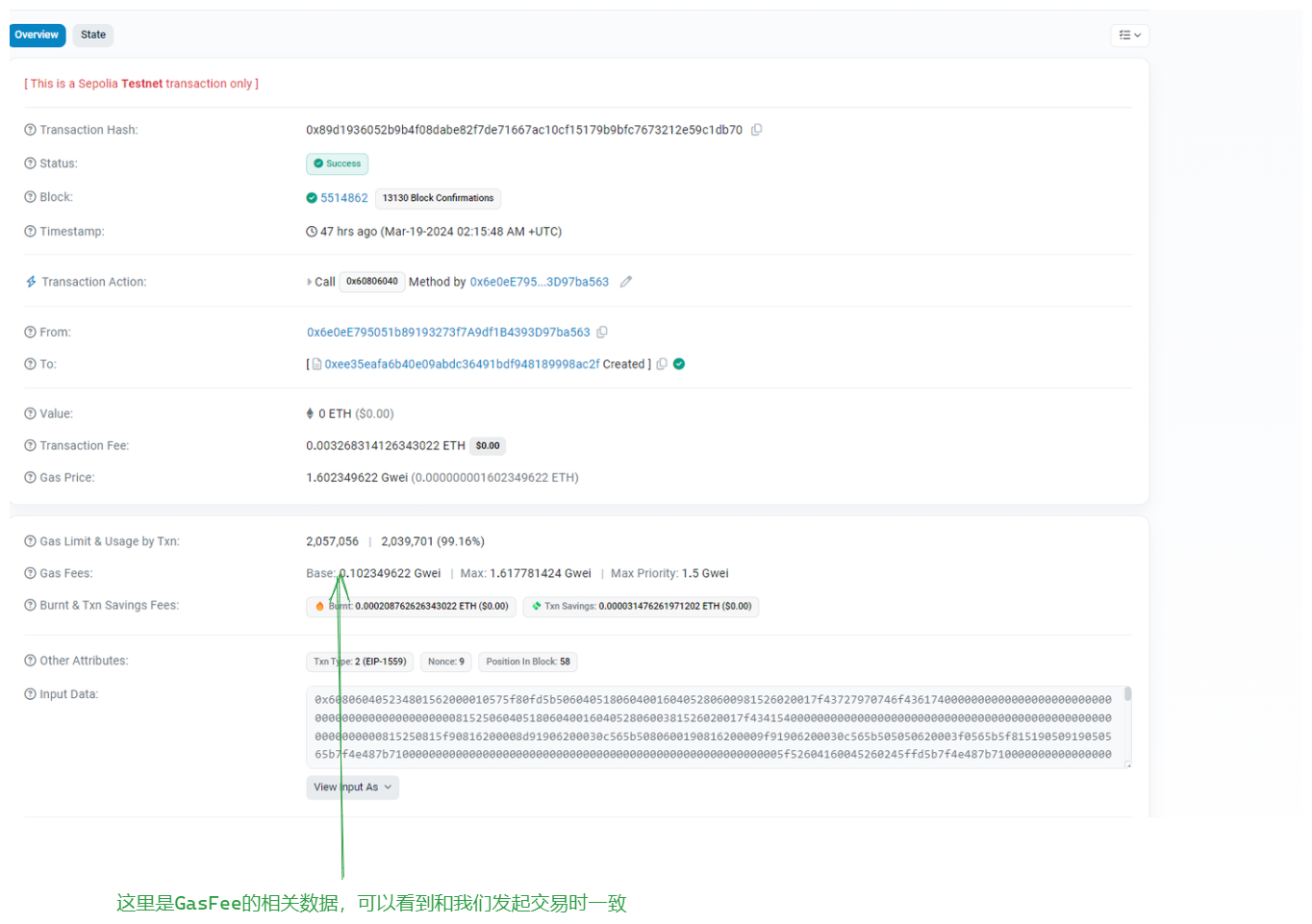Screen dimensions: 1312x924
Task: Copy the contract creation address
Action: click(662, 363)
